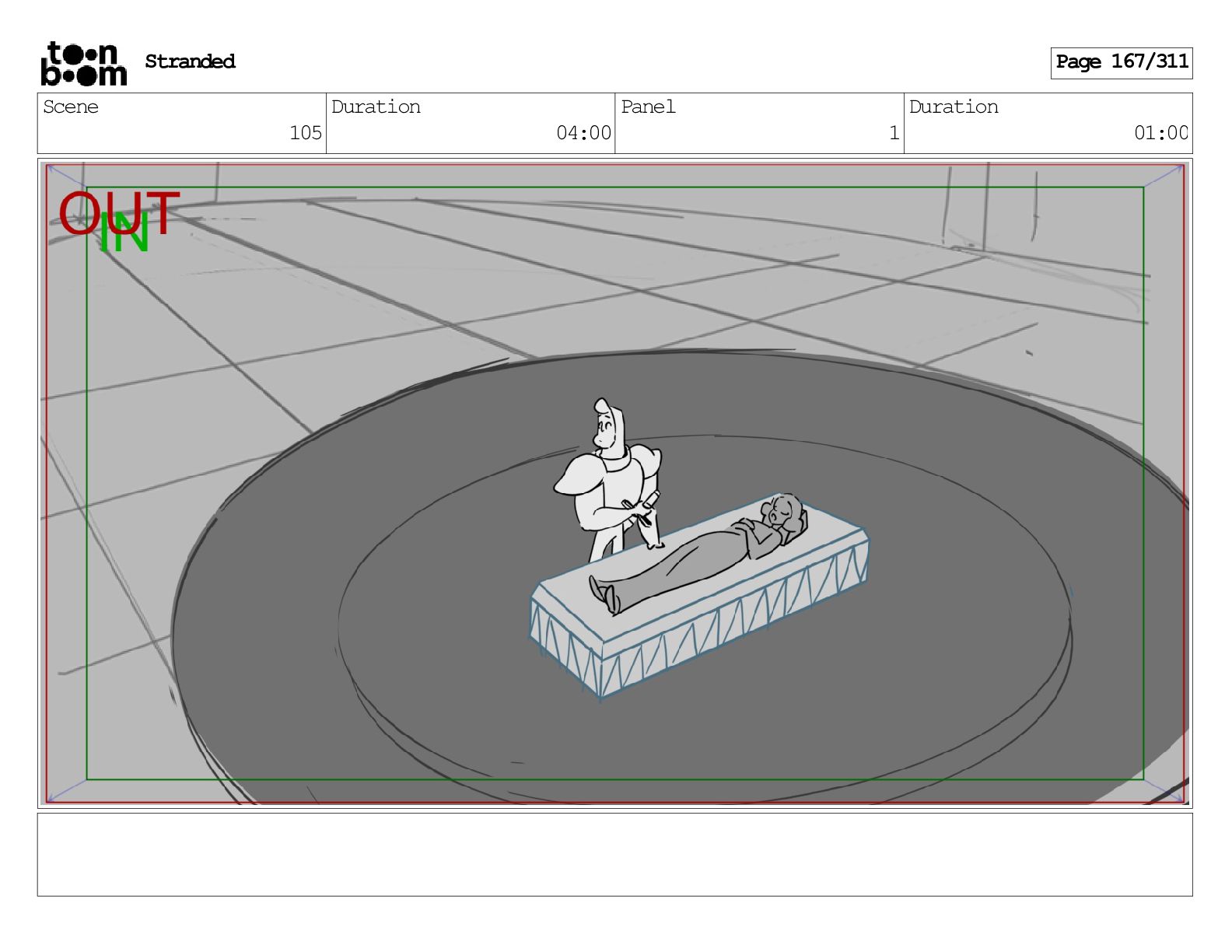
Task: Click the panel duration value '01:00'
Action: coord(1160,133)
